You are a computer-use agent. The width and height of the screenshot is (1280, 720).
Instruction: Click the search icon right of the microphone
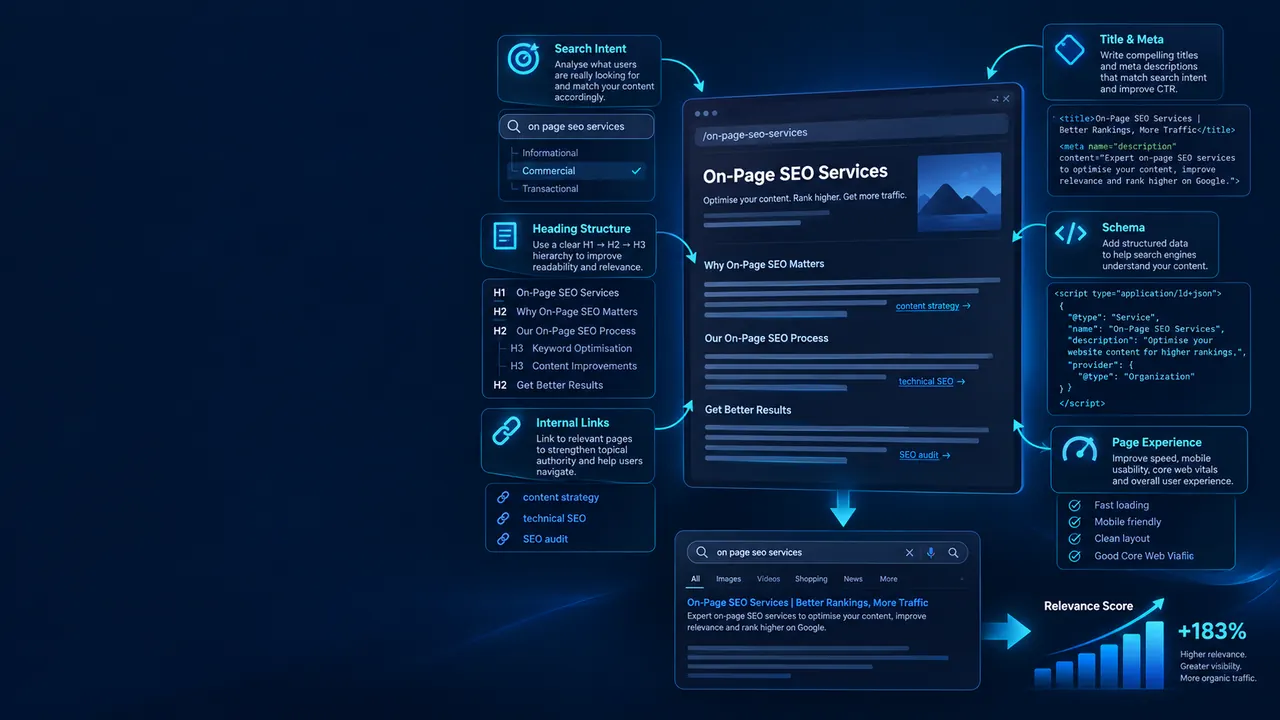[x=953, y=552]
